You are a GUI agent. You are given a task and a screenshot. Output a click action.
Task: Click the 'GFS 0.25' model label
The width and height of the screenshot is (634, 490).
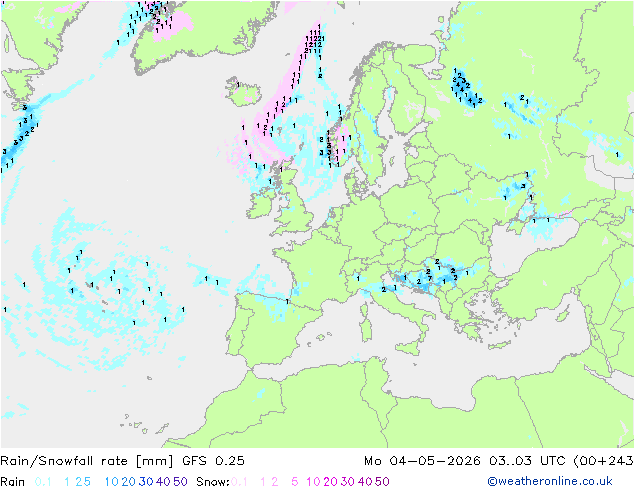coord(213,461)
